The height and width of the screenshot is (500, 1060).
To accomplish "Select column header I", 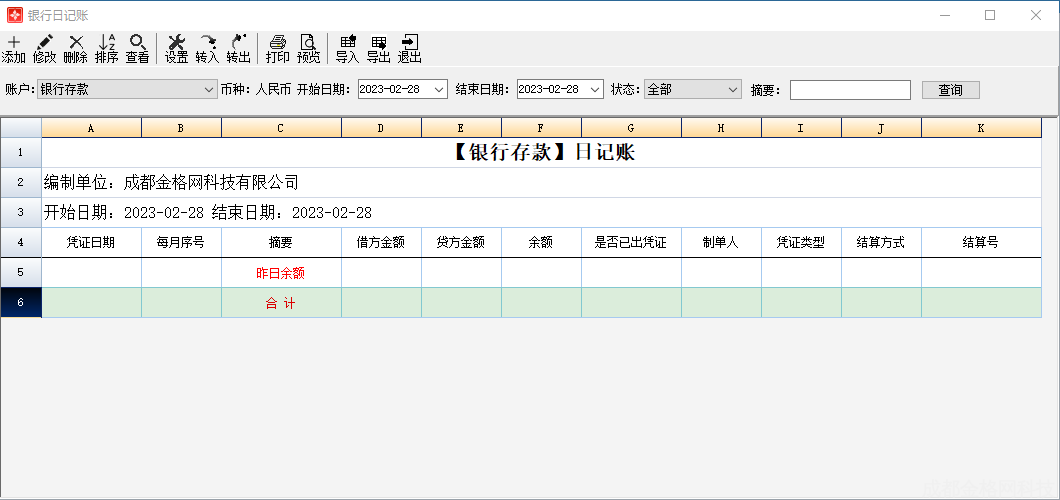I will (x=801, y=128).
